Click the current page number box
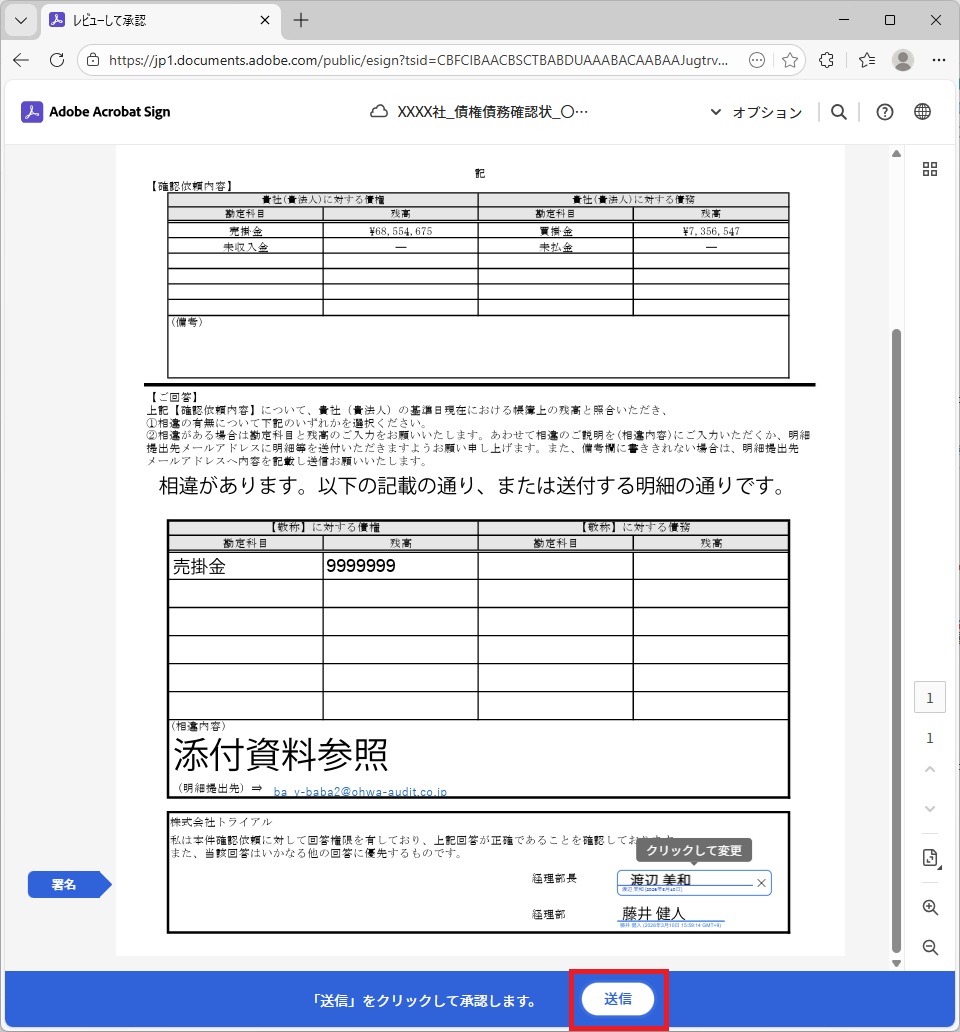Viewport: 960px width, 1032px height. point(929,698)
